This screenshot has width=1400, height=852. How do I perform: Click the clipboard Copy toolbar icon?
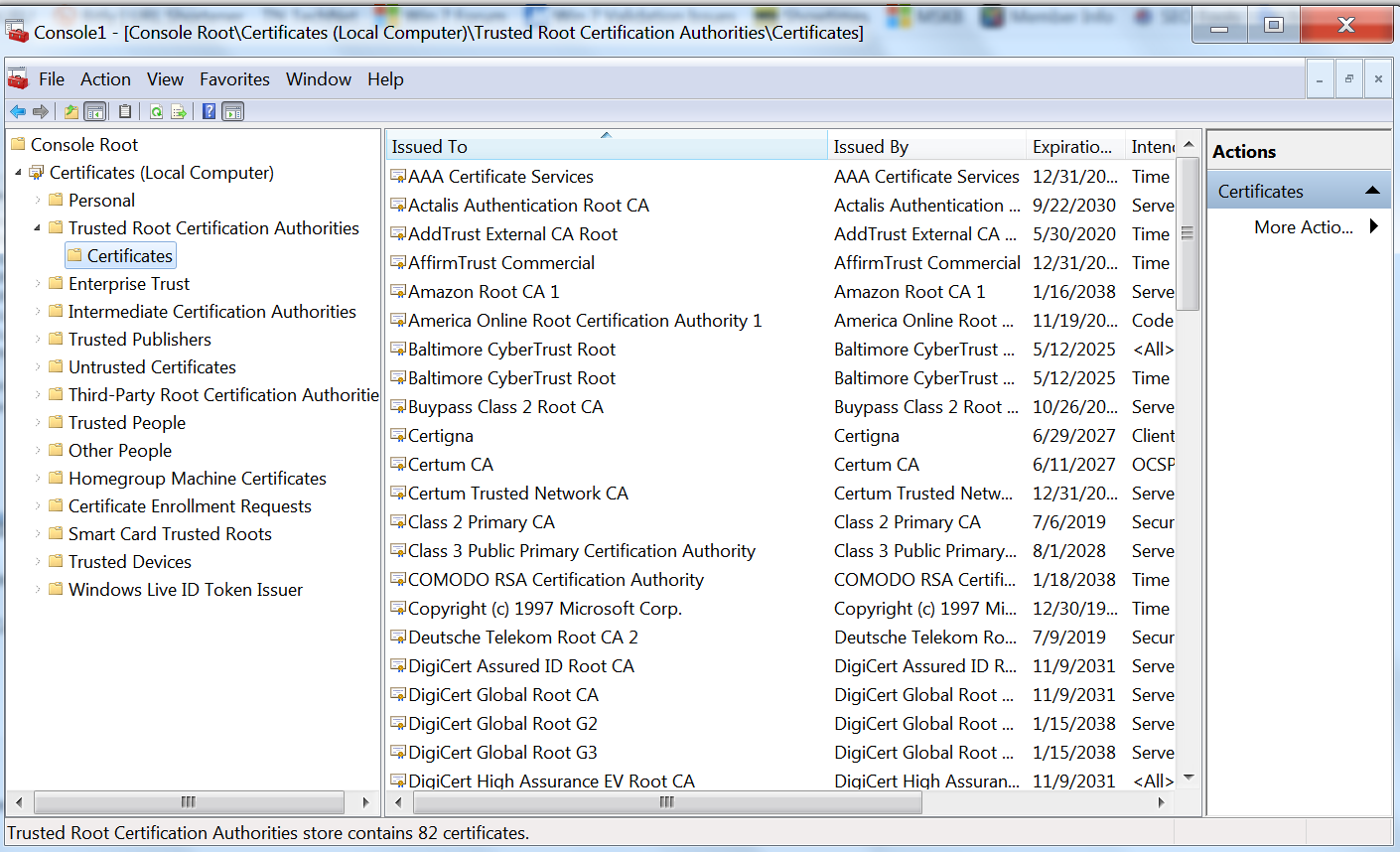(x=125, y=111)
